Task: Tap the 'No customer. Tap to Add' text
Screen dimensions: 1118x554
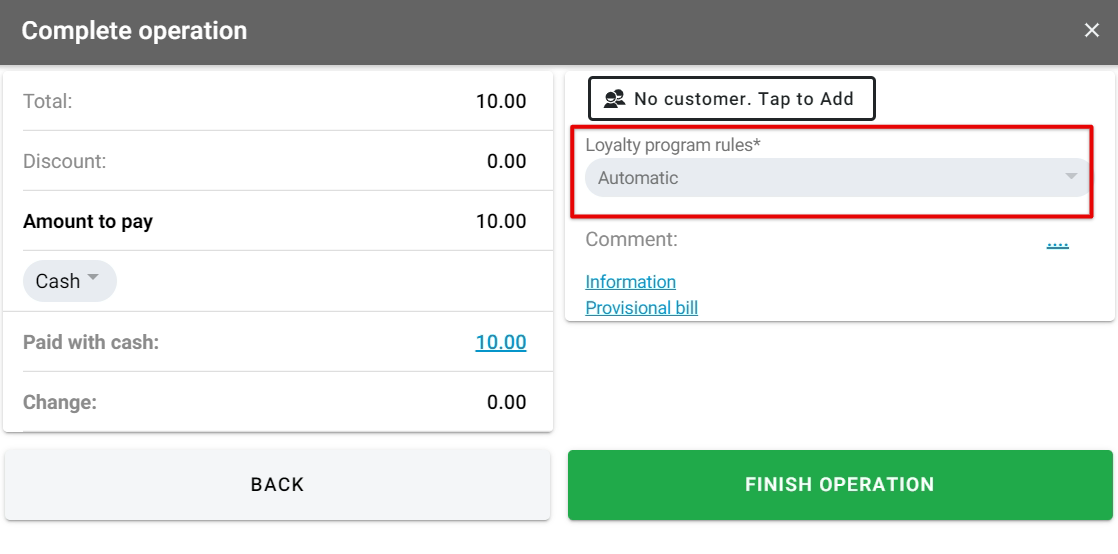Action: pos(743,98)
